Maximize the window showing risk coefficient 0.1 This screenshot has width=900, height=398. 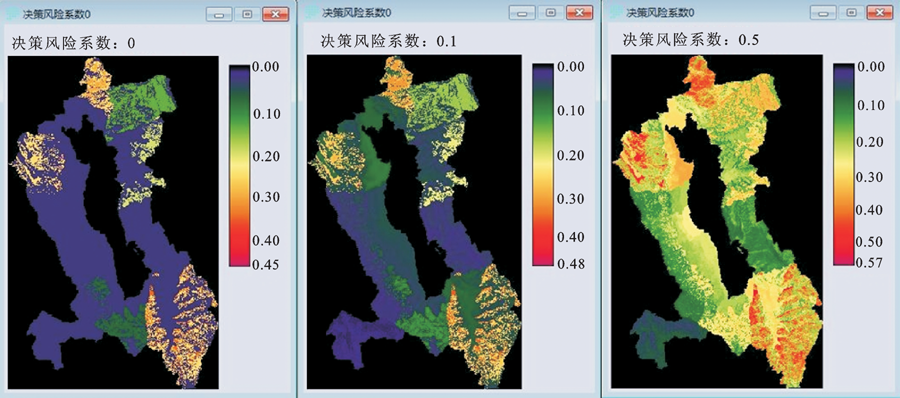[x=551, y=13]
